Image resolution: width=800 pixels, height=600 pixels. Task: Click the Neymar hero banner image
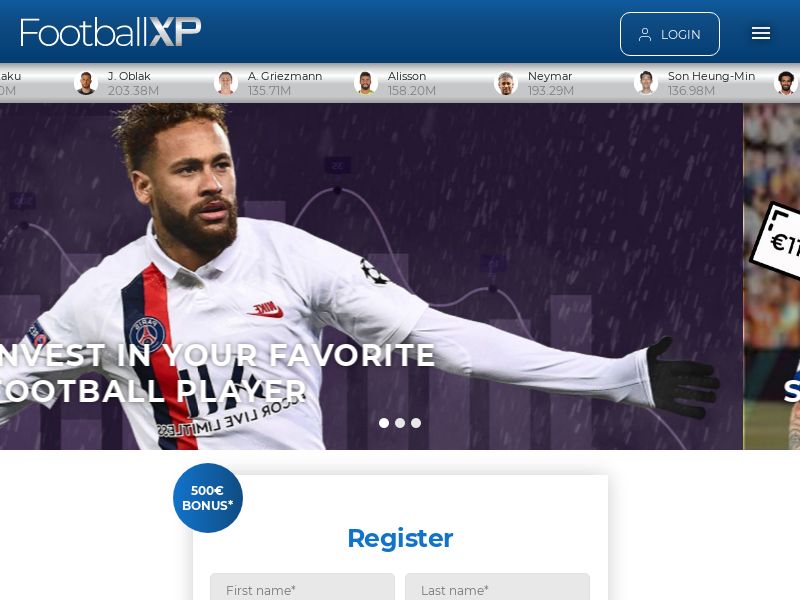tap(371, 276)
